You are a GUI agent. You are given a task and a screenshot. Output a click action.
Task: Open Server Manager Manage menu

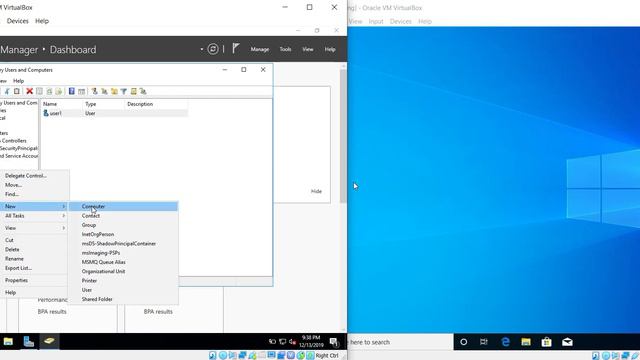coord(260,49)
